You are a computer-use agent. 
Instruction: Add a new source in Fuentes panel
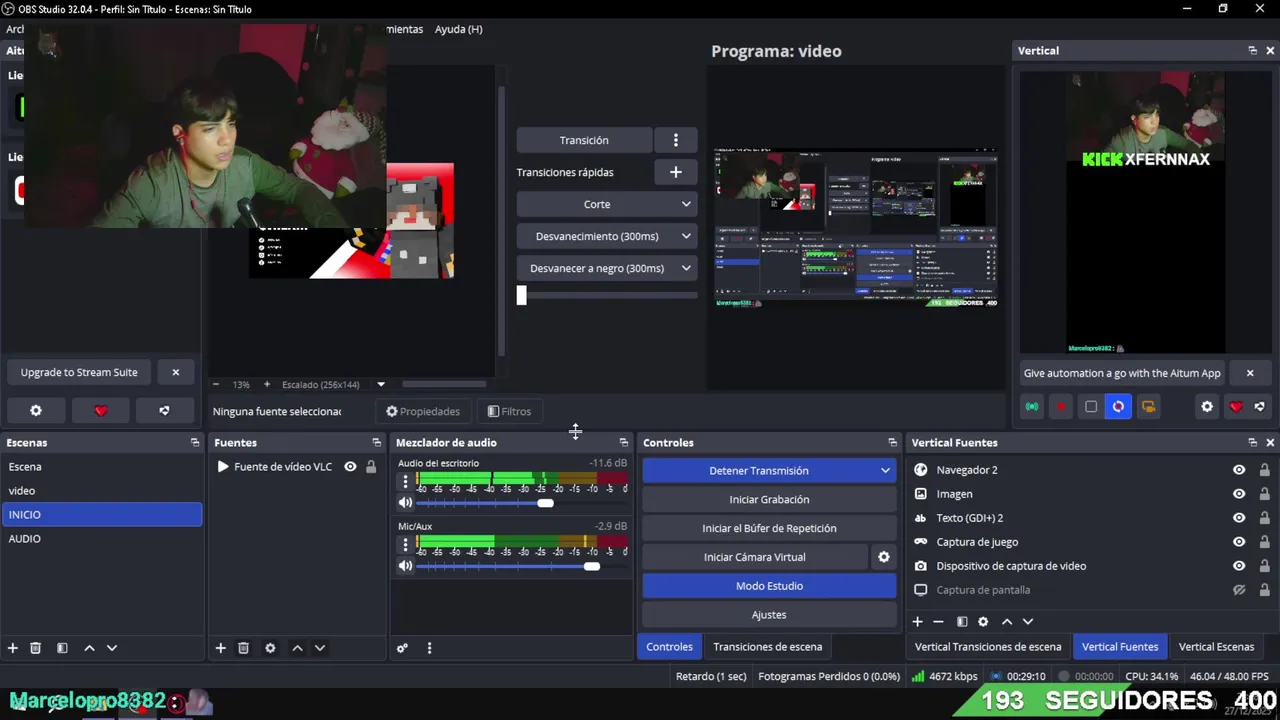[x=221, y=648]
